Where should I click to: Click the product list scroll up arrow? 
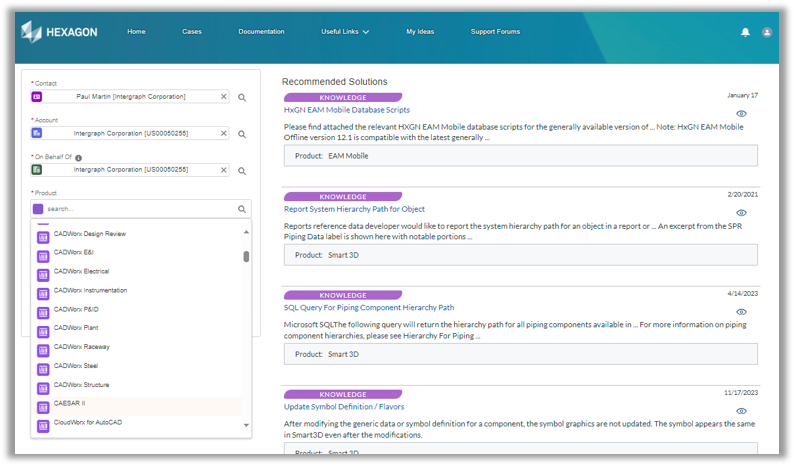(246, 232)
